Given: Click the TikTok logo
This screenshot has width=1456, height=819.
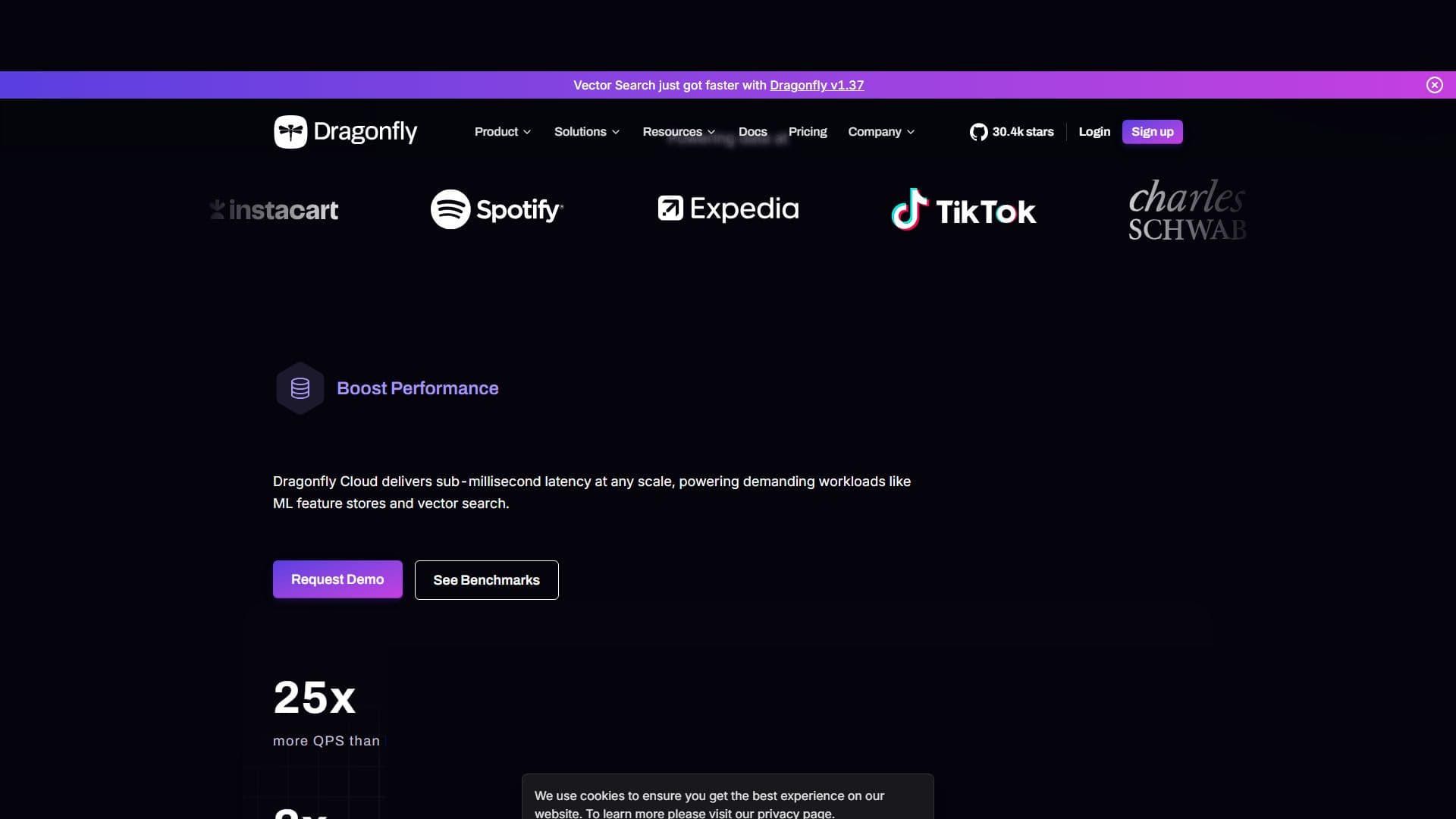Looking at the screenshot, I should point(963,209).
